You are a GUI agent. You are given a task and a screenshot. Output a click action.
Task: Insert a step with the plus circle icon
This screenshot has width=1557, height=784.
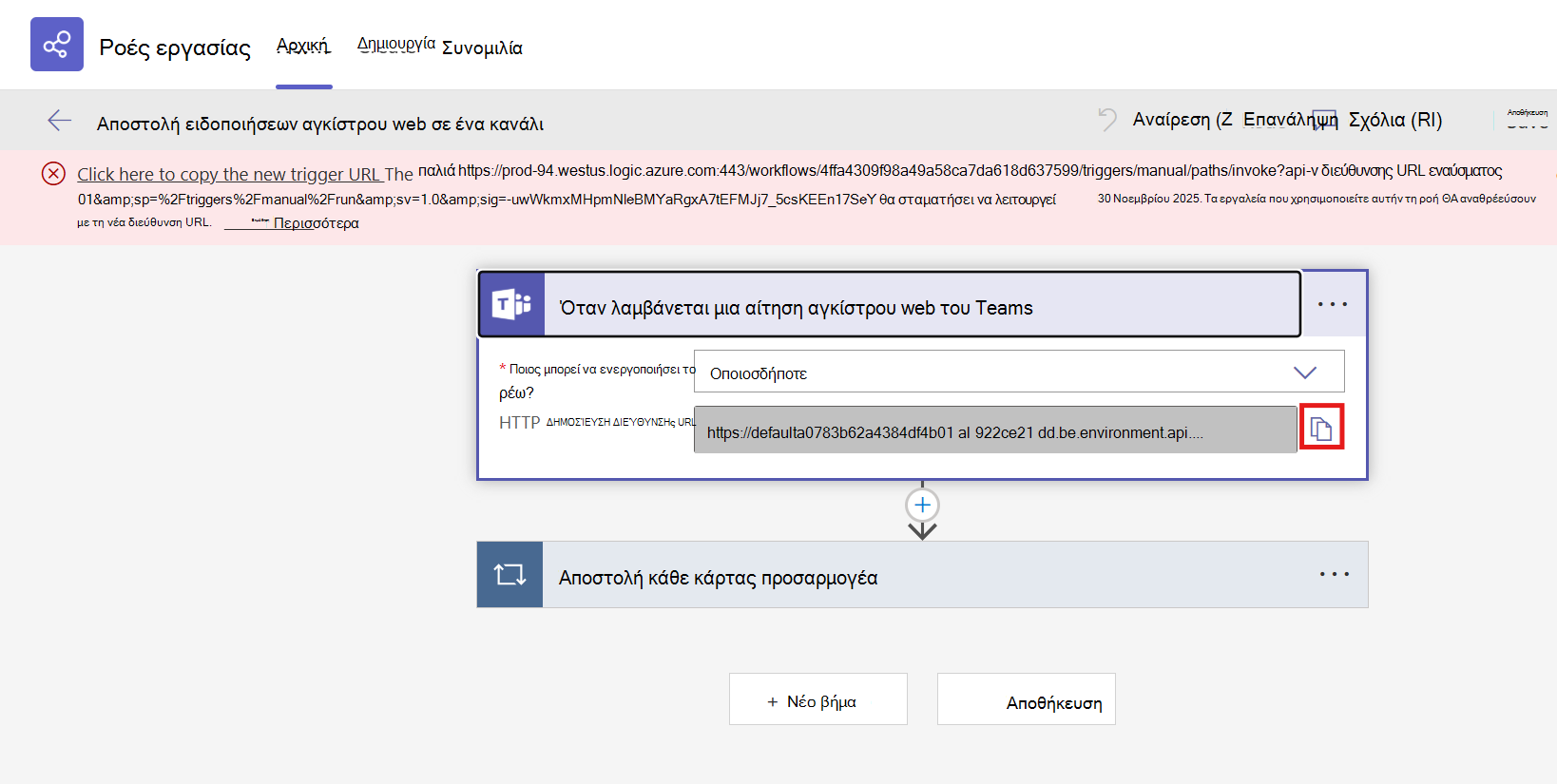point(922,505)
